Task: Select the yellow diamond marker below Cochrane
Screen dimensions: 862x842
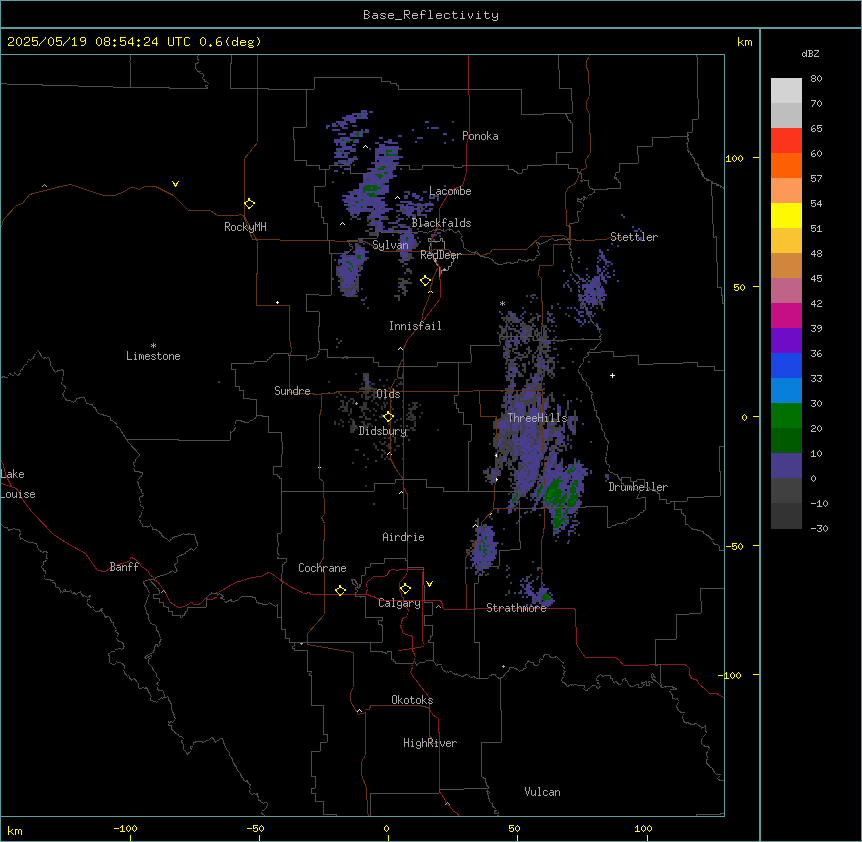Action: (x=340, y=590)
